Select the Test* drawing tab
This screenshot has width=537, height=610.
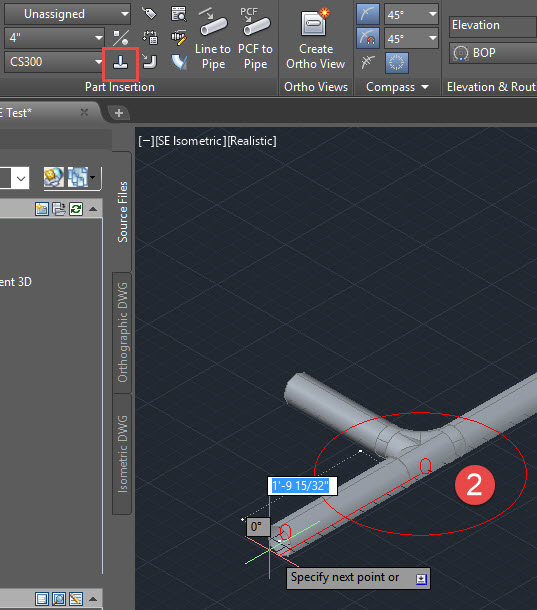[x=39, y=113]
